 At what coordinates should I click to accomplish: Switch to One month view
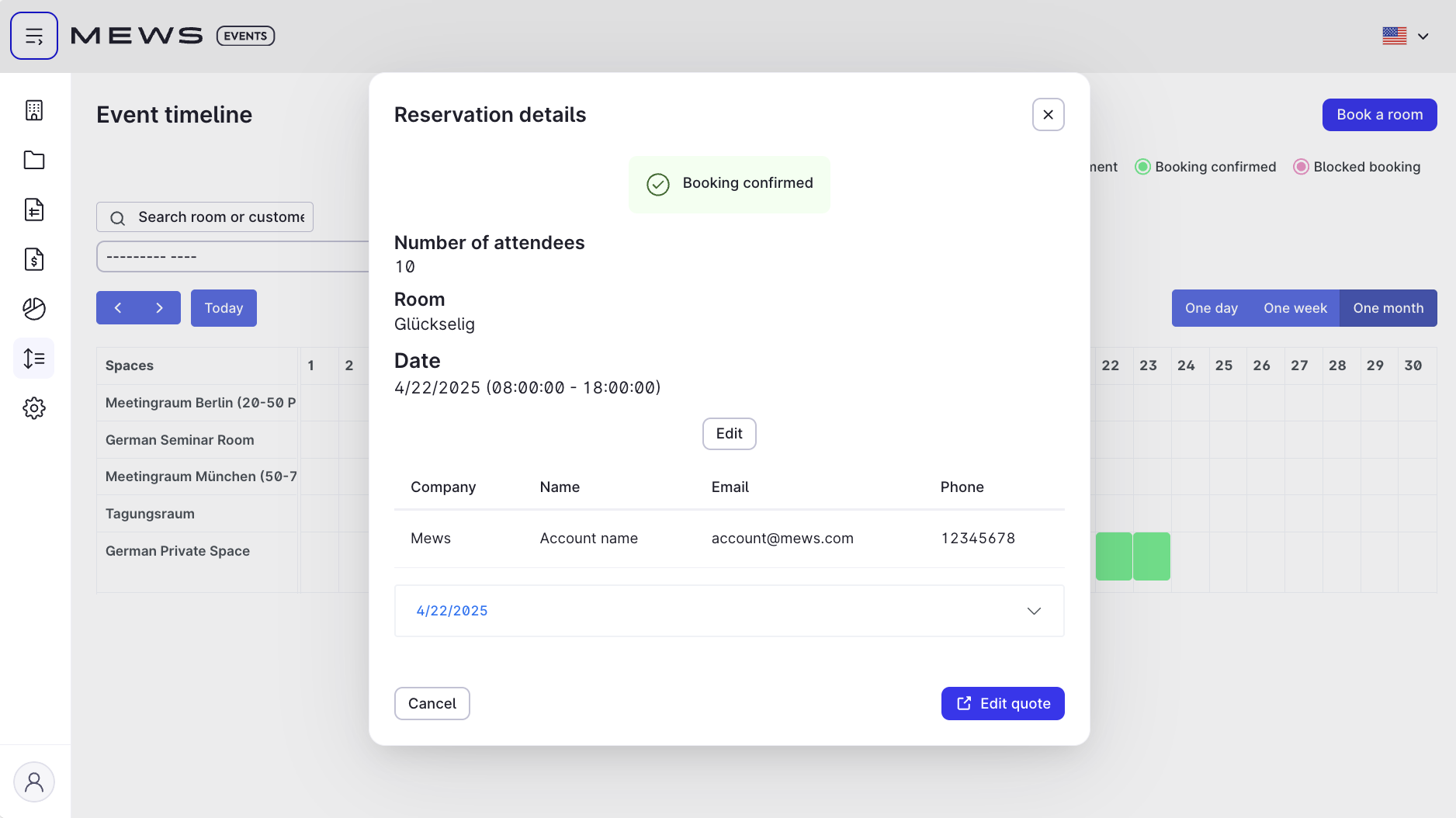pos(1388,308)
